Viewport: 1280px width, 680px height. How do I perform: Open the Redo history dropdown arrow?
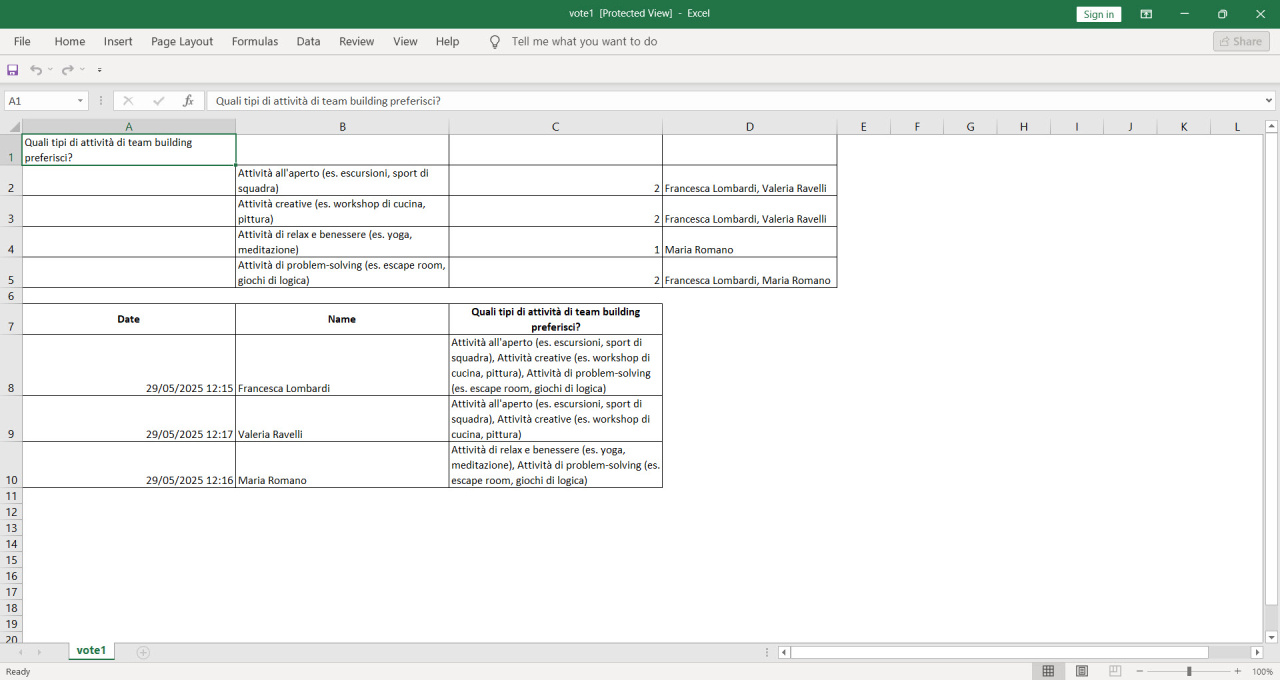(82, 70)
